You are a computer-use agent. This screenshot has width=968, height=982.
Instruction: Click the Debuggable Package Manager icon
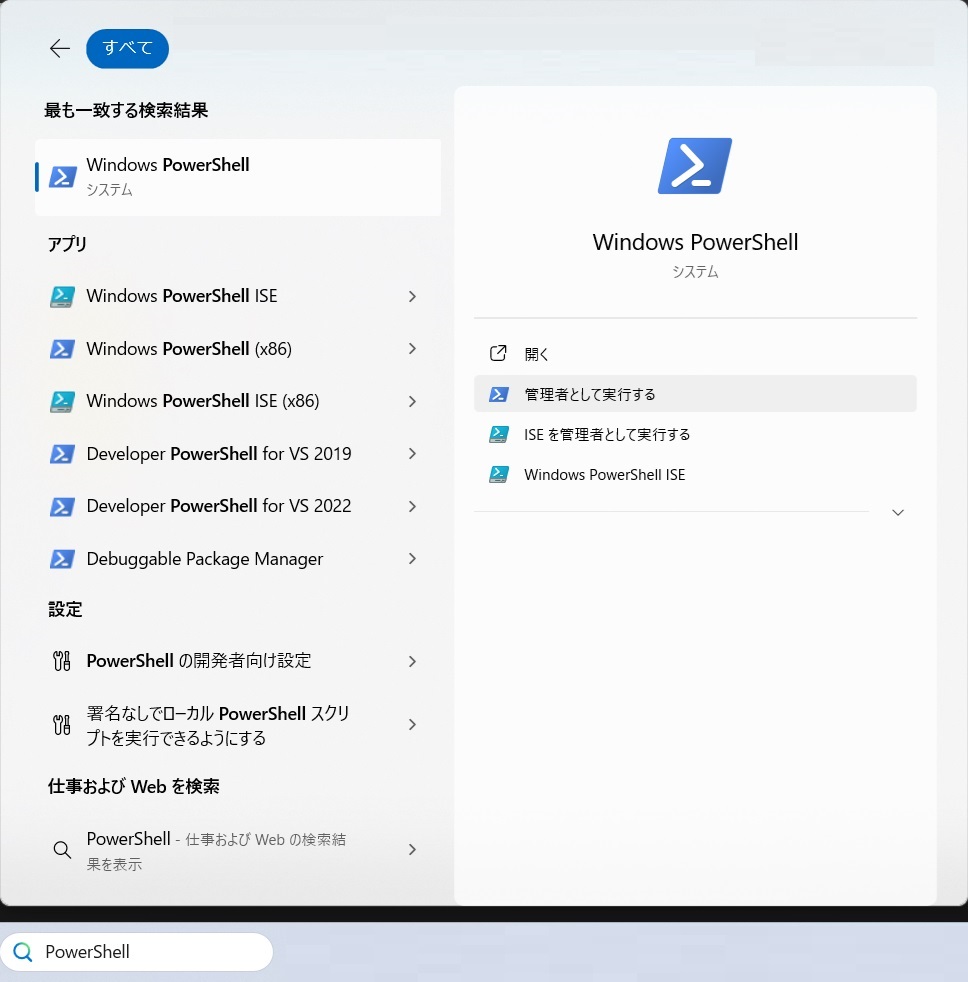pos(61,558)
